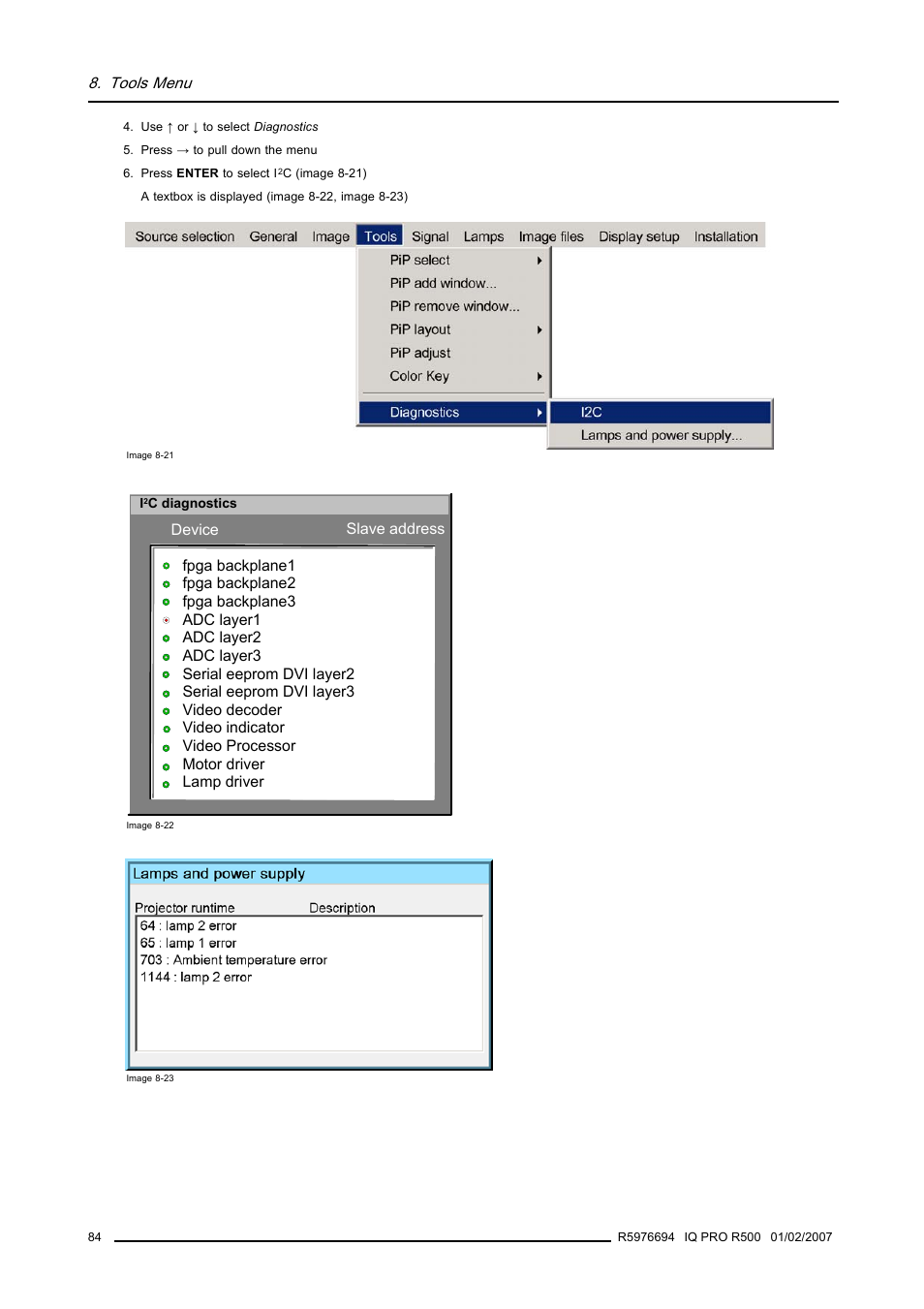Select the 'Video decoder' row
Viewport: 924px width, 1309px height.
(x=231, y=710)
